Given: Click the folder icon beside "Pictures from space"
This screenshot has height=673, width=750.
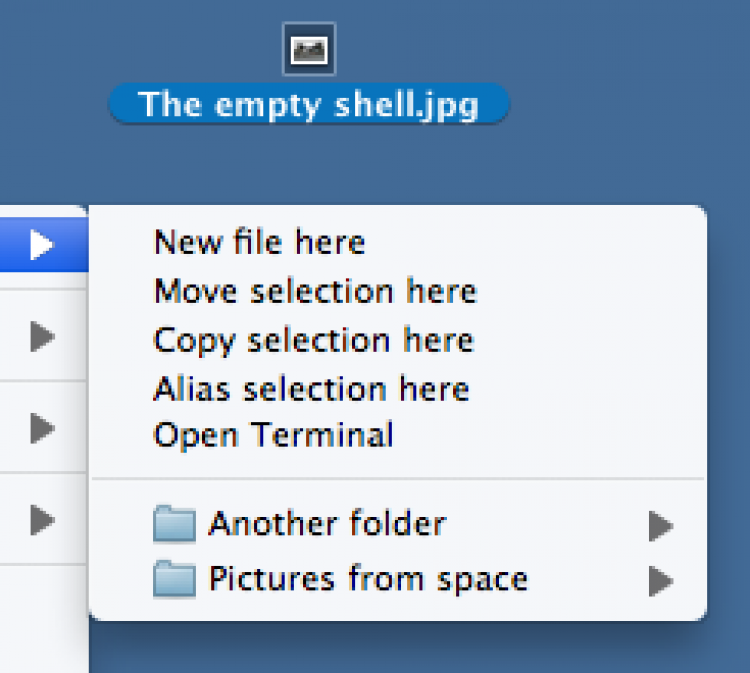Looking at the screenshot, I should 174,579.
